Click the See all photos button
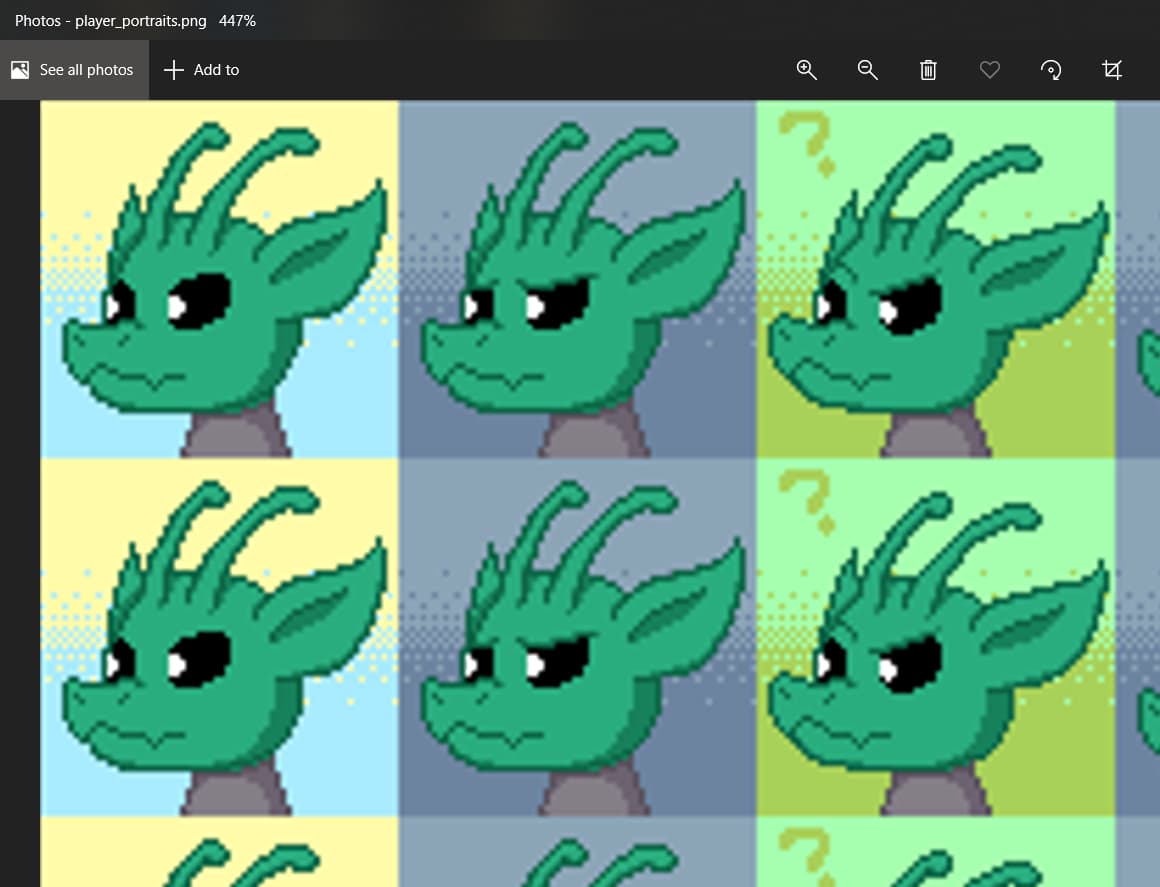The height and width of the screenshot is (887, 1160). [x=74, y=70]
